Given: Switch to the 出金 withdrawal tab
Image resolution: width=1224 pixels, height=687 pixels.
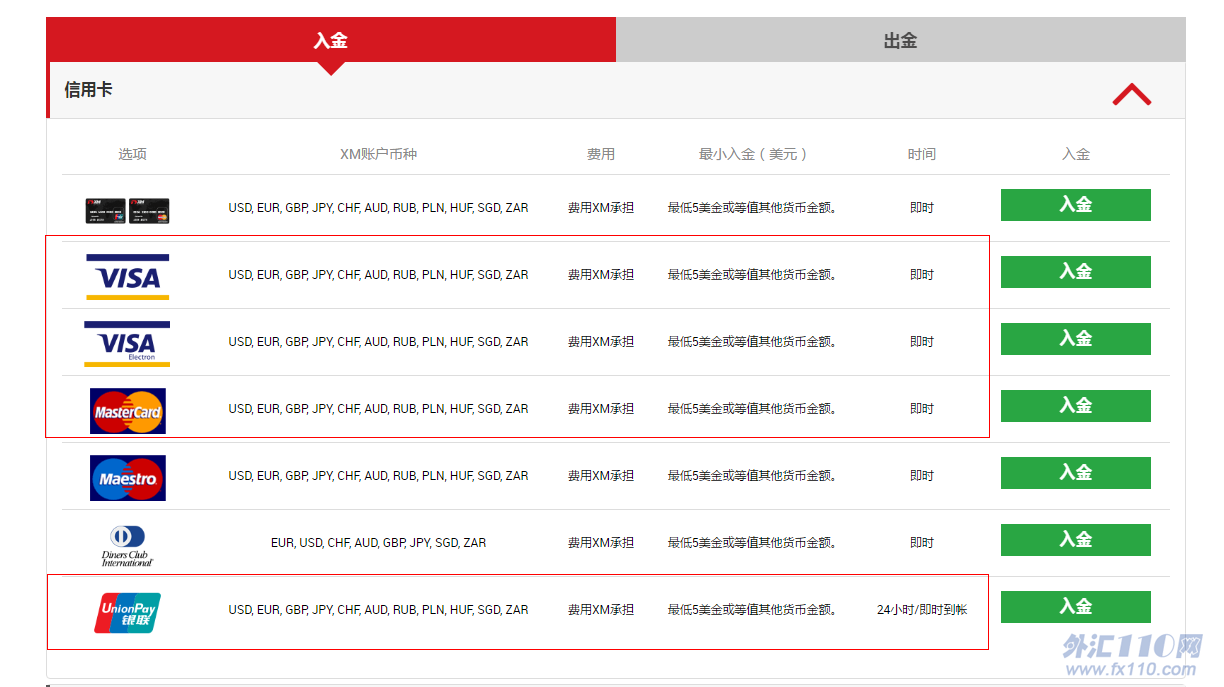Looking at the screenshot, I should [900, 40].
